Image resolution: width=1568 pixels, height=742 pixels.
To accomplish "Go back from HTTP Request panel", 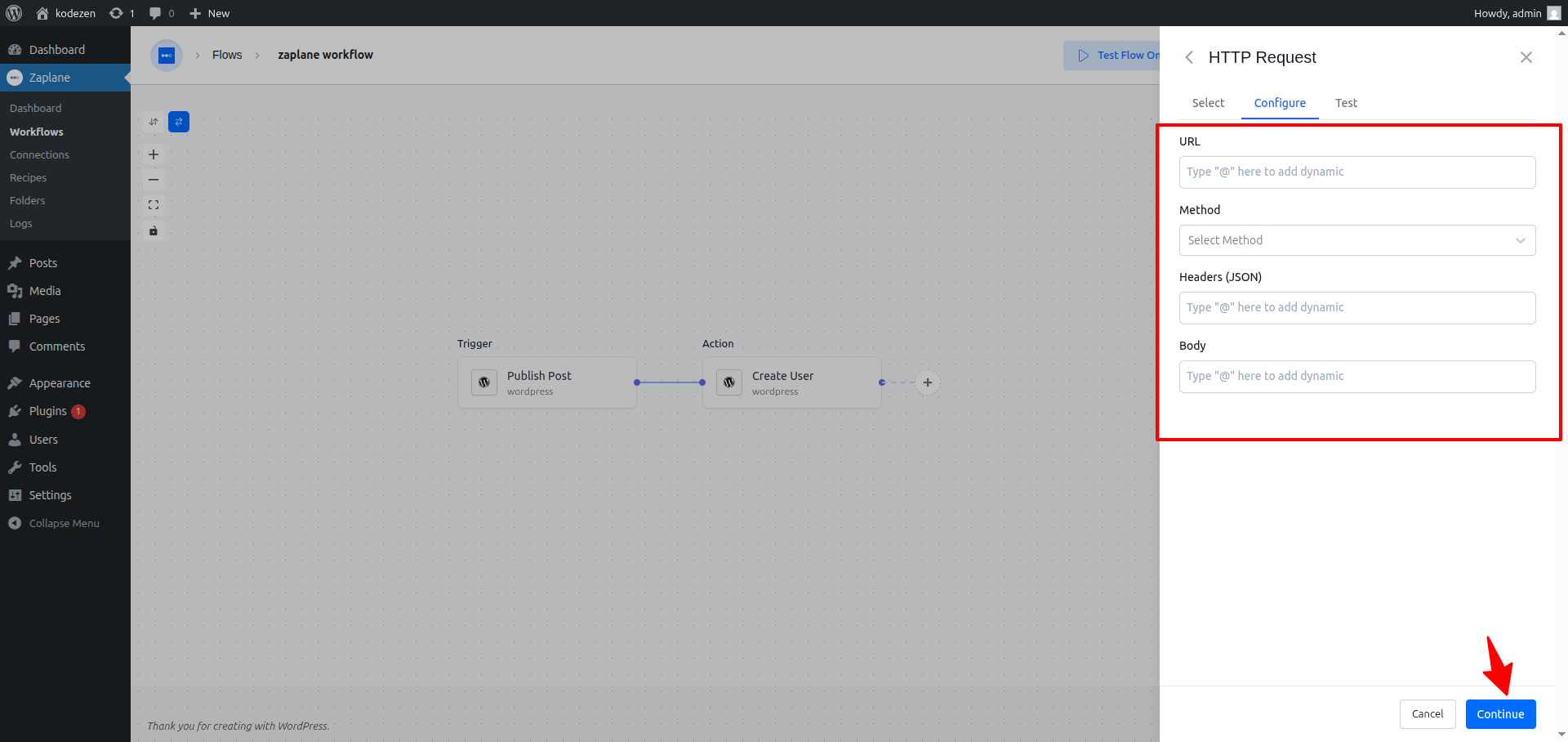I will click(1189, 57).
